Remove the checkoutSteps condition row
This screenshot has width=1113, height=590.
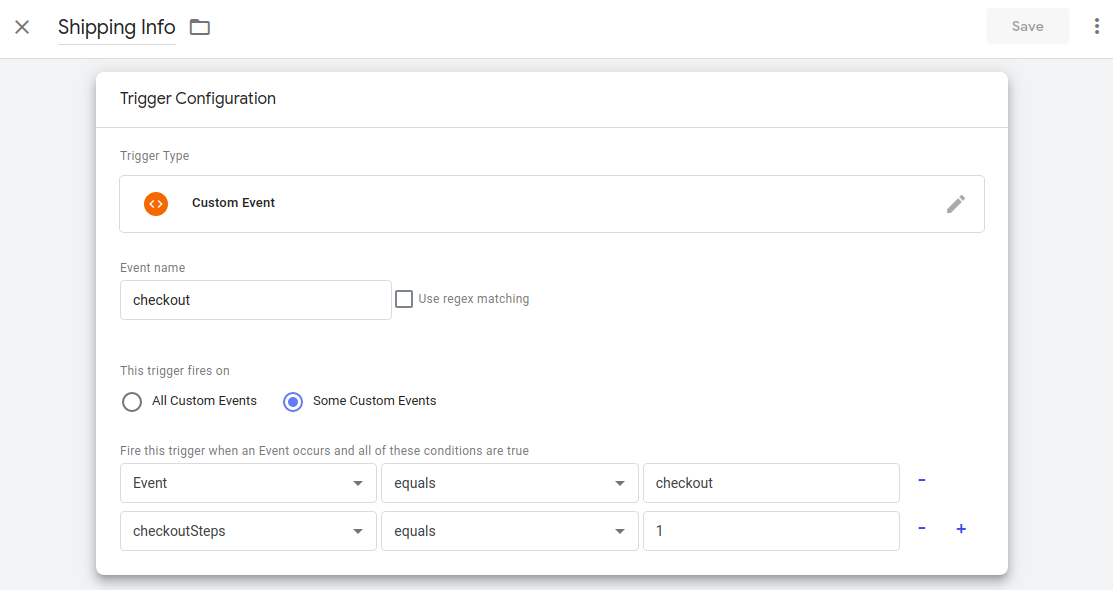click(921, 529)
